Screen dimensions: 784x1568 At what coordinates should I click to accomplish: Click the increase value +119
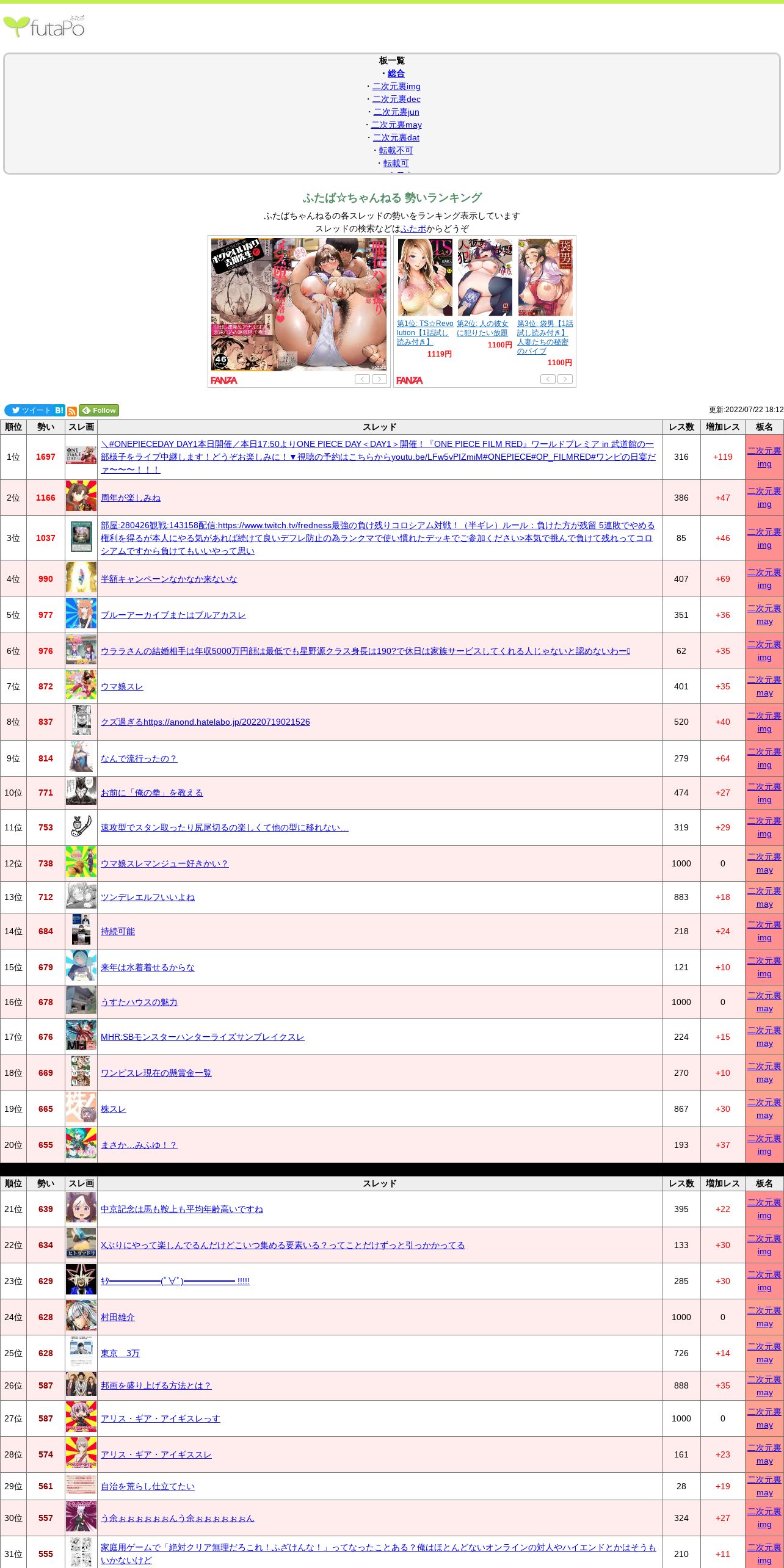[723, 457]
